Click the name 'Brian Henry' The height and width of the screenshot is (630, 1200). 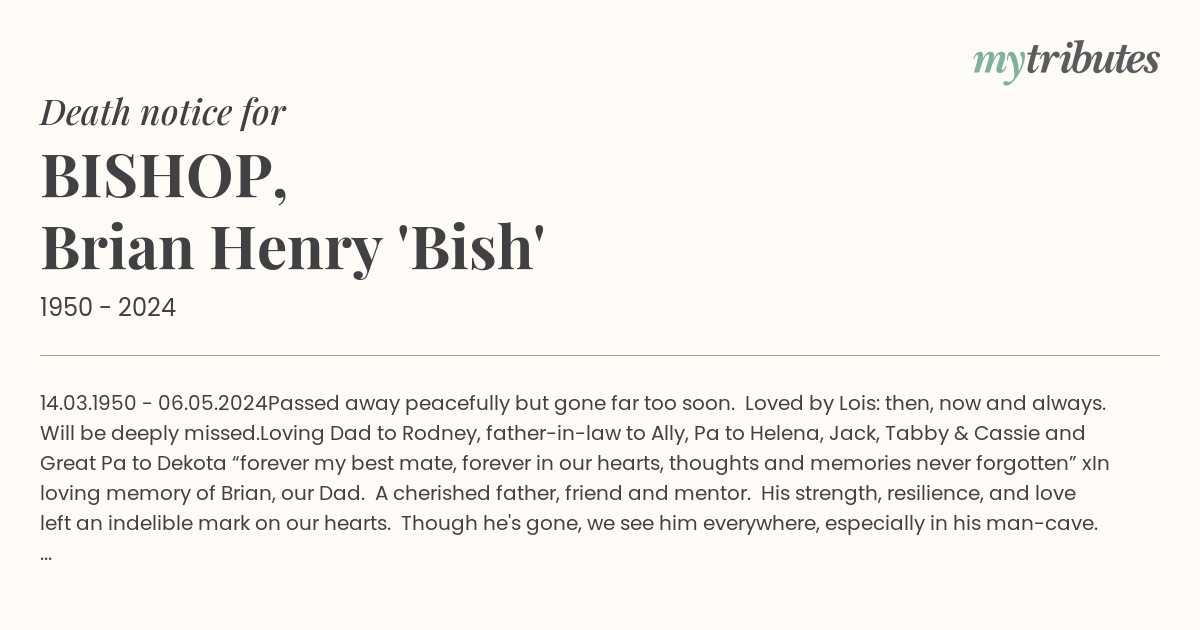point(210,249)
